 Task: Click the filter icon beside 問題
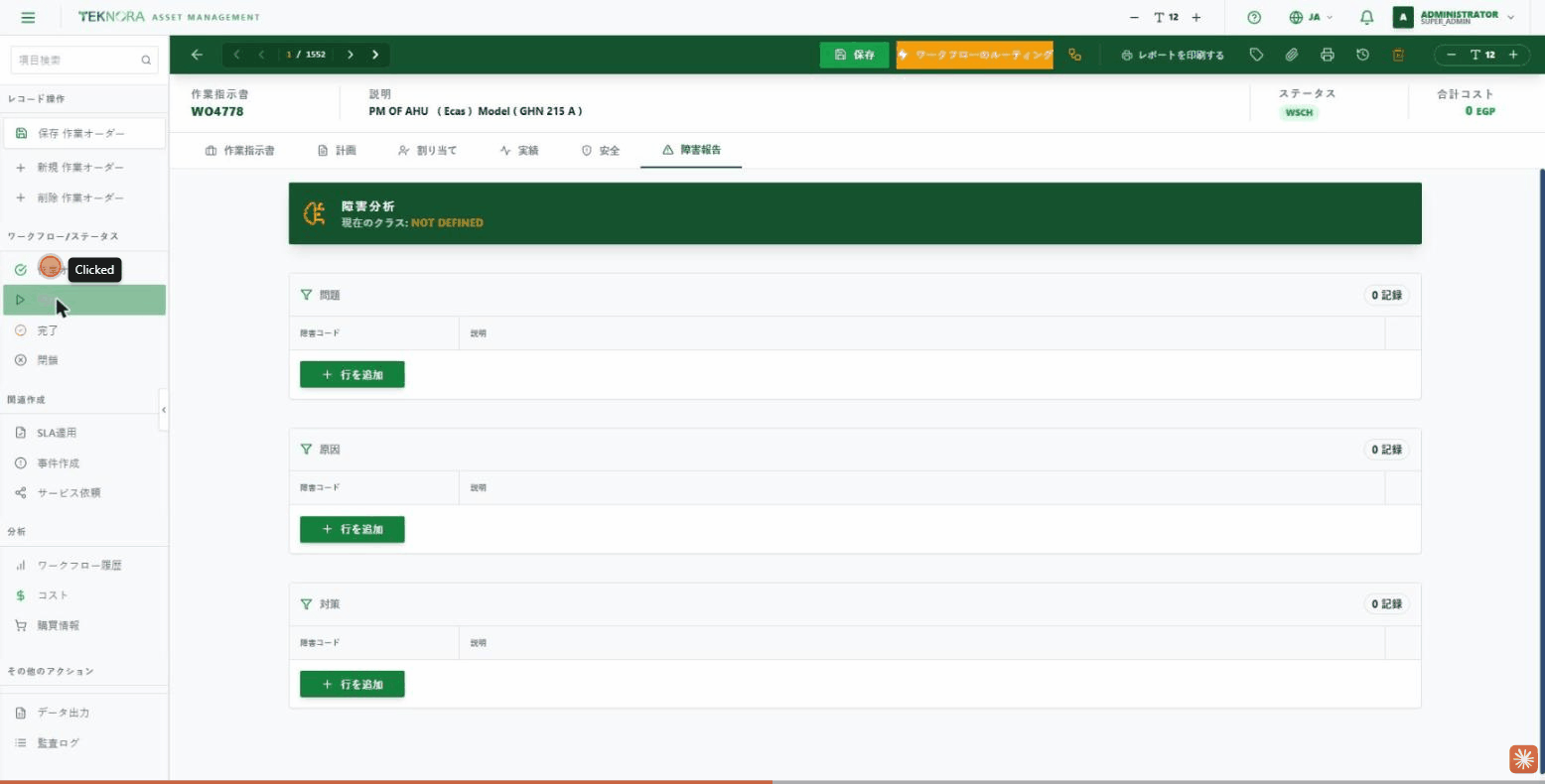tap(307, 295)
